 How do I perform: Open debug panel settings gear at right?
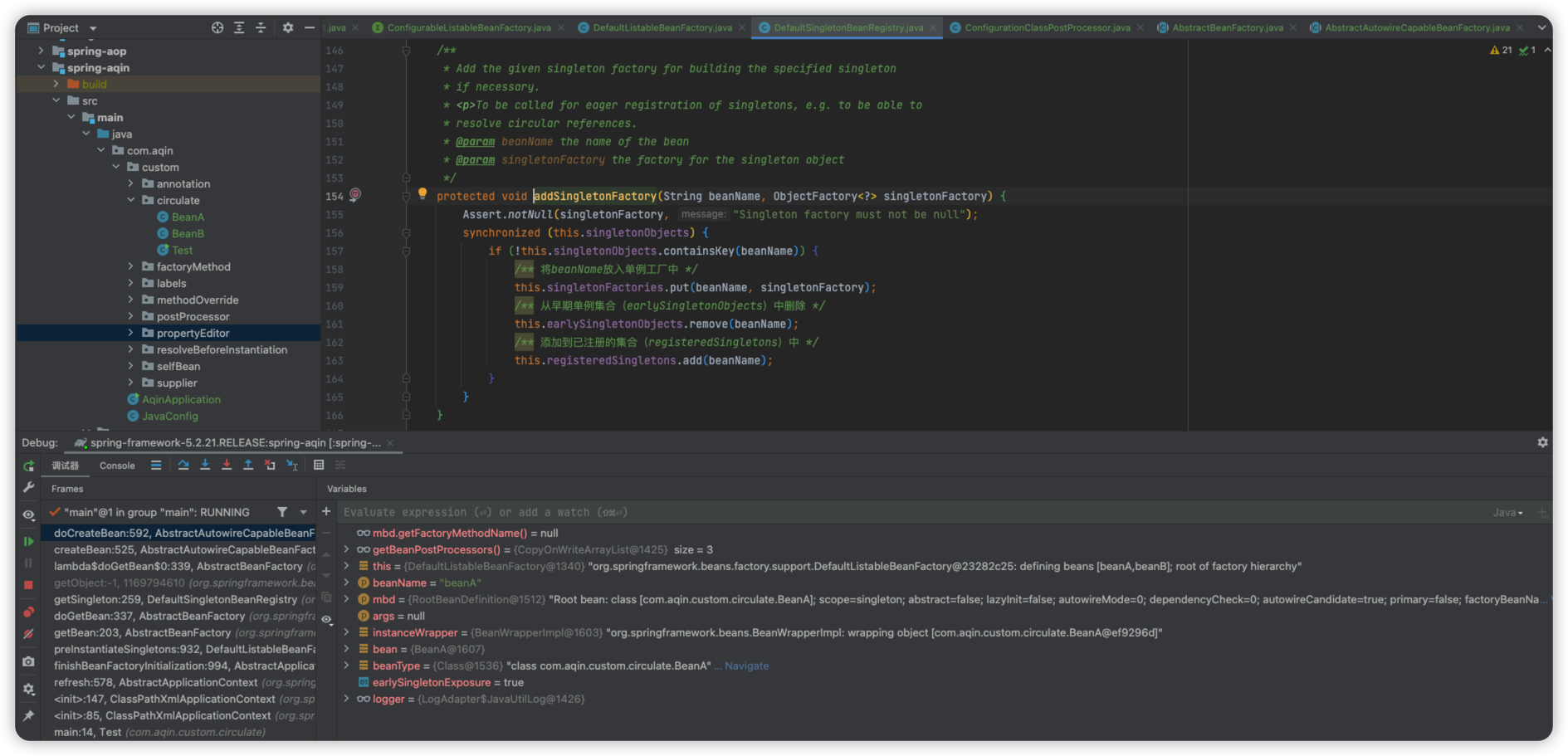(x=1542, y=442)
